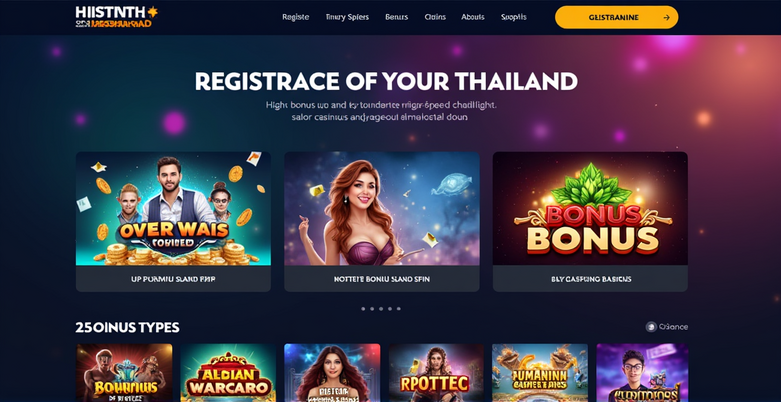This screenshot has width=781, height=402.
Task: Select the last carousel dot
Action: tap(399, 309)
